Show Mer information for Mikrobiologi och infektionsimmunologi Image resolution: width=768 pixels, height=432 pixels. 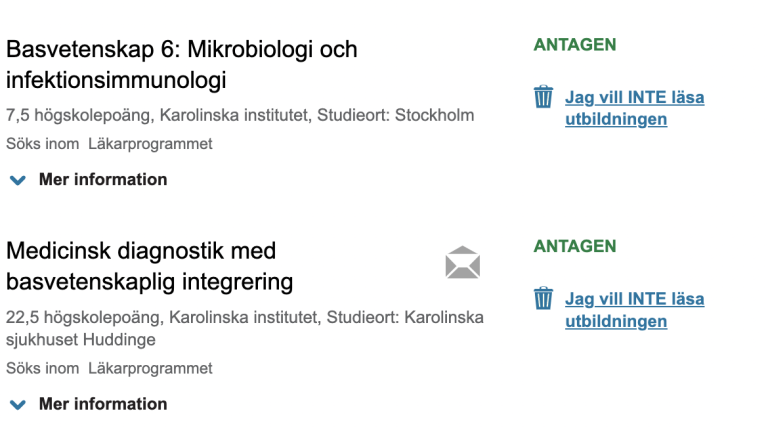pyautogui.click(x=103, y=179)
